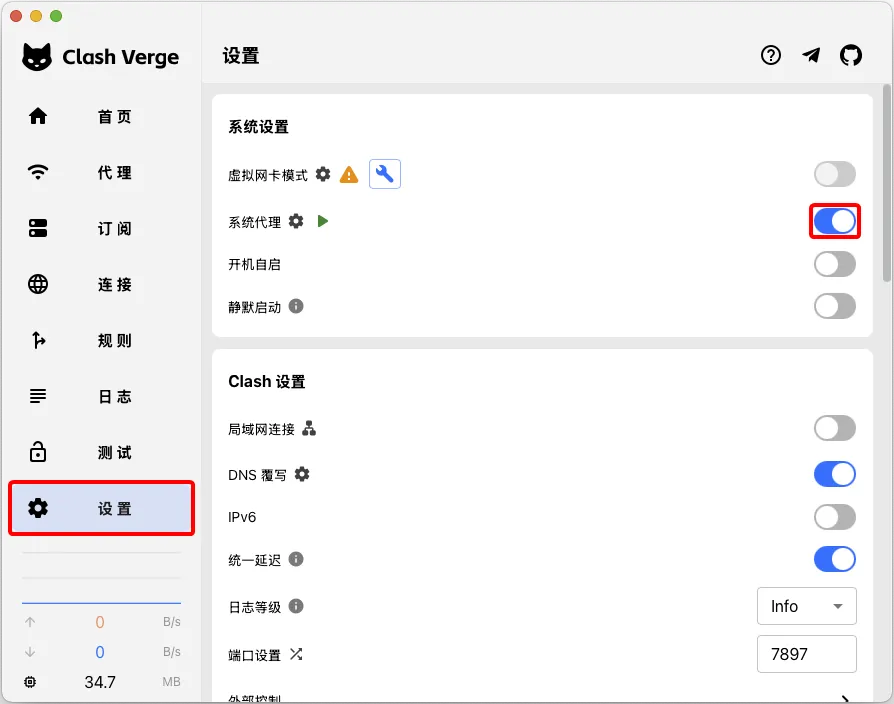Click the green play indicator icon
Viewport: 894px width, 704px height.
323,221
